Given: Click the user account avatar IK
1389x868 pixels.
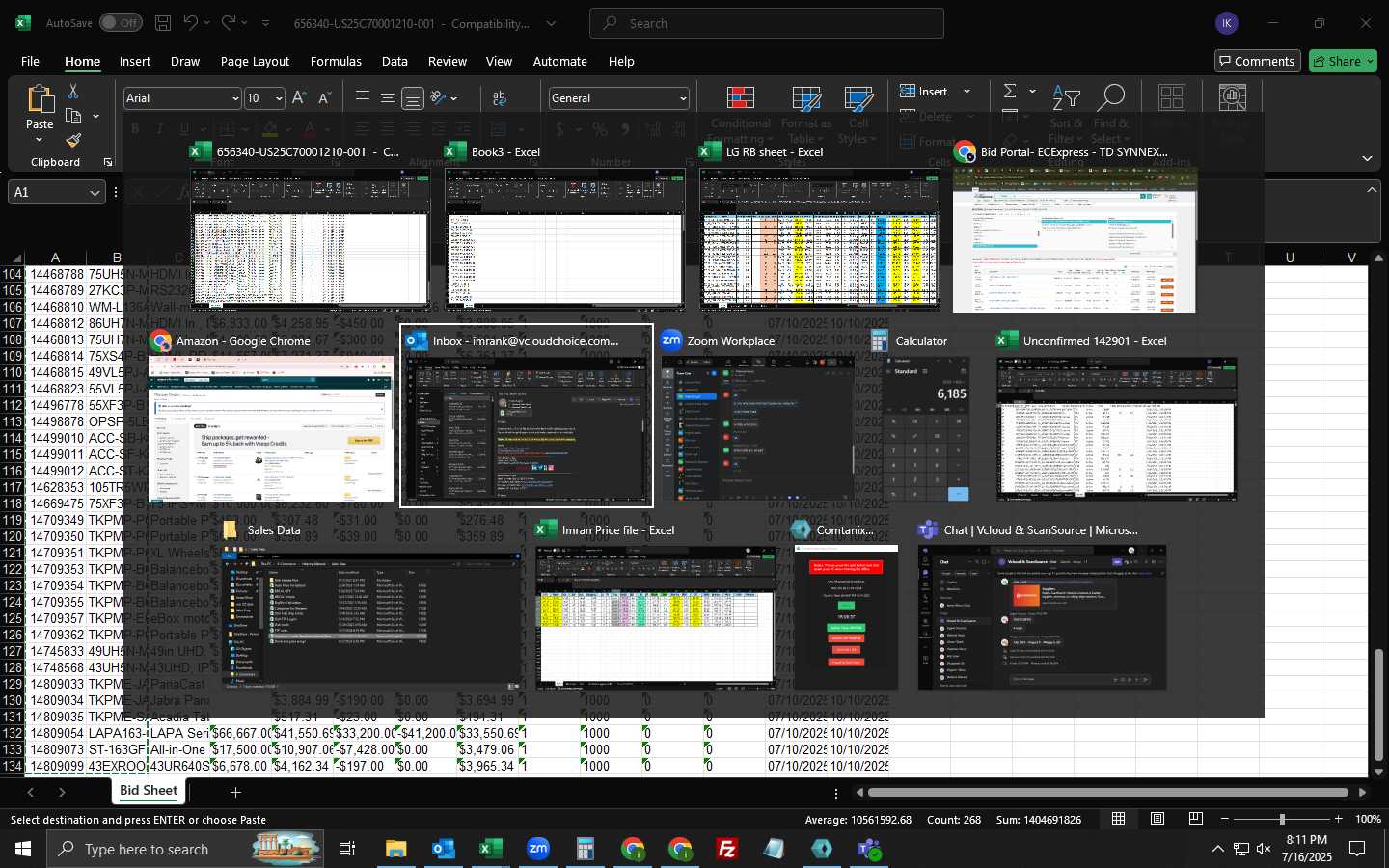Looking at the screenshot, I should [1227, 23].
